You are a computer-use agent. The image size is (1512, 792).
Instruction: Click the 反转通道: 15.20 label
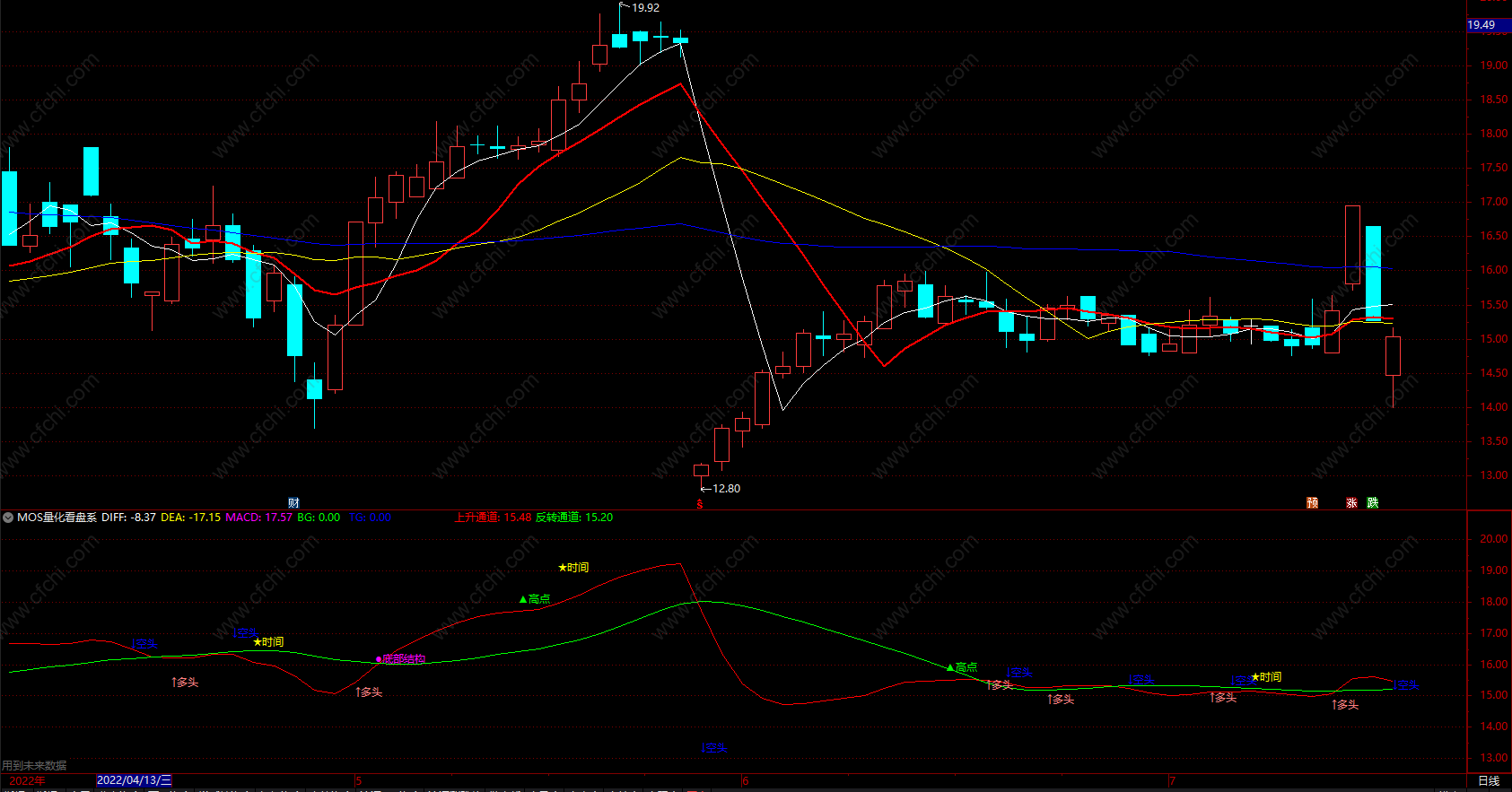click(574, 518)
